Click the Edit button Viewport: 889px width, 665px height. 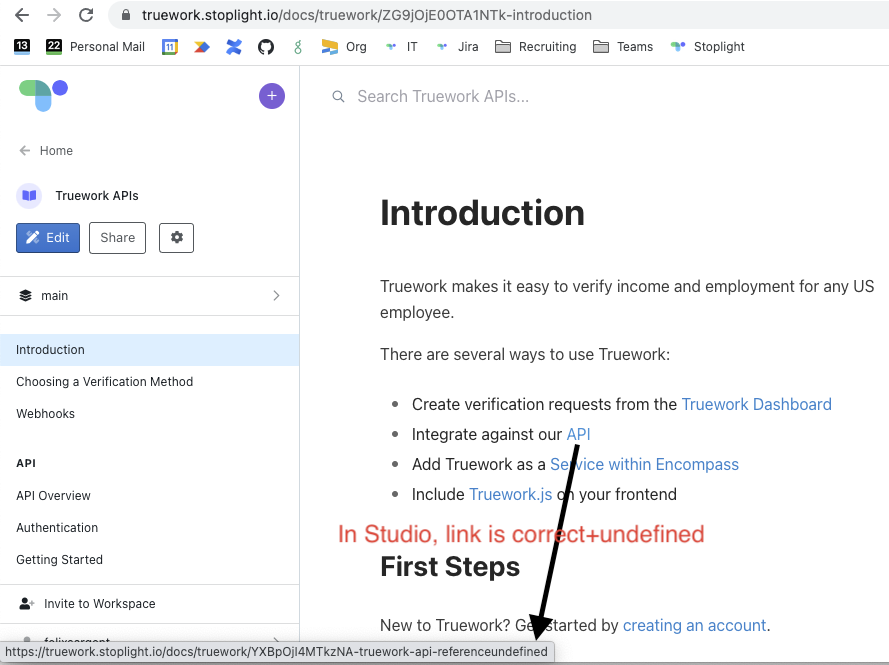coord(48,238)
